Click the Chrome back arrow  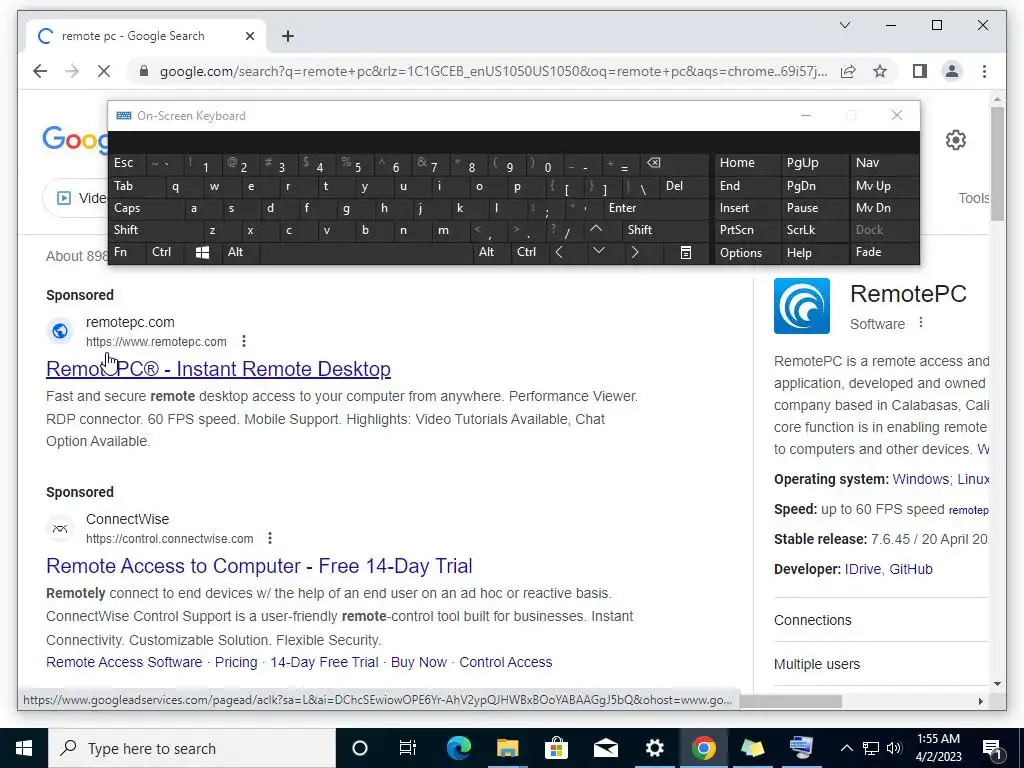pyautogui.click(x=40, y=71)
